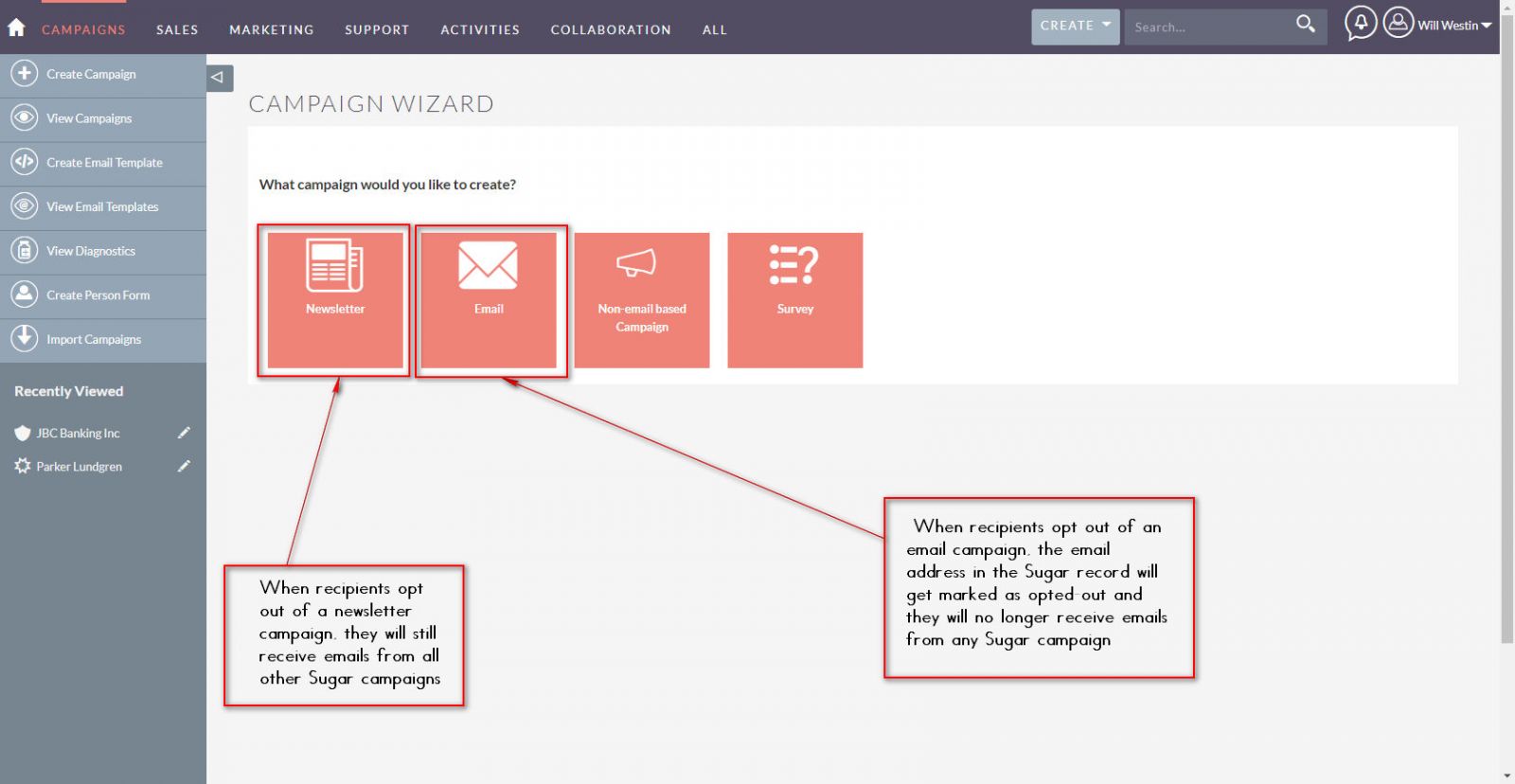This screenshot has height=784, width=1515.
Task: Open the View Campaigns sidebar link
Action: tap(89, 118)
